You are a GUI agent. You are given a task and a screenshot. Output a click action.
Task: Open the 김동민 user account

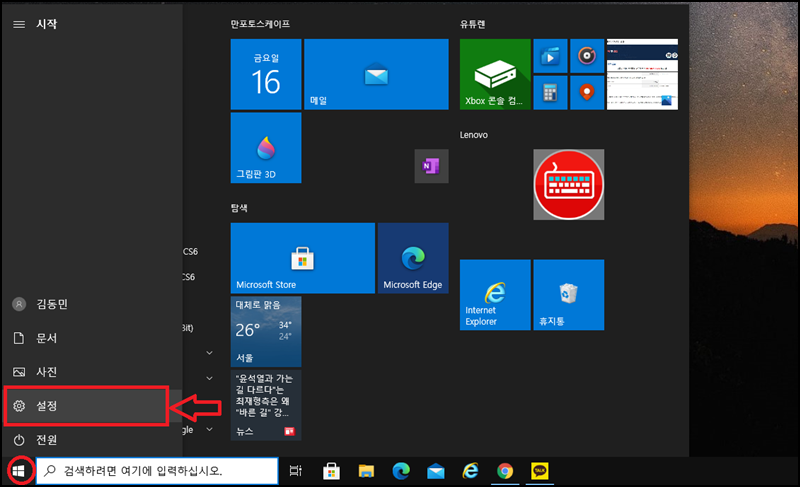92,304
